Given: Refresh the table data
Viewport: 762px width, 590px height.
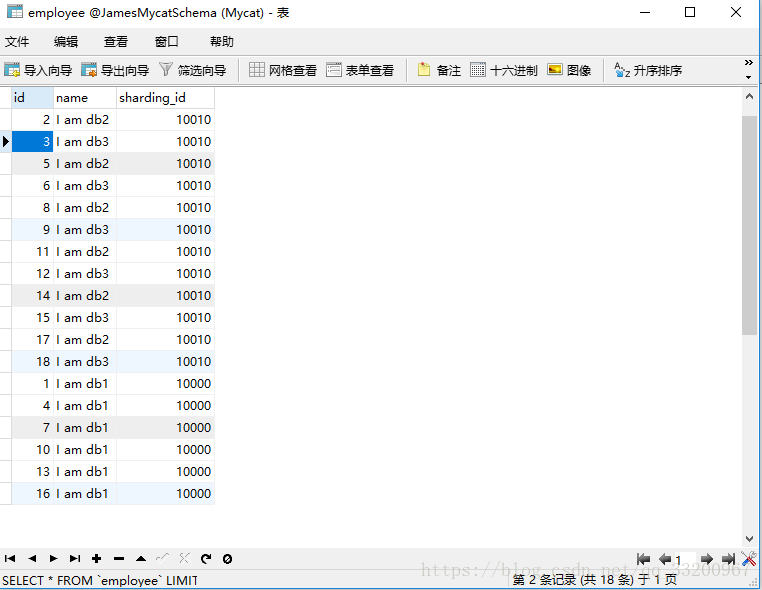Looking at the screenshot, I should click(x=206, y=559).
